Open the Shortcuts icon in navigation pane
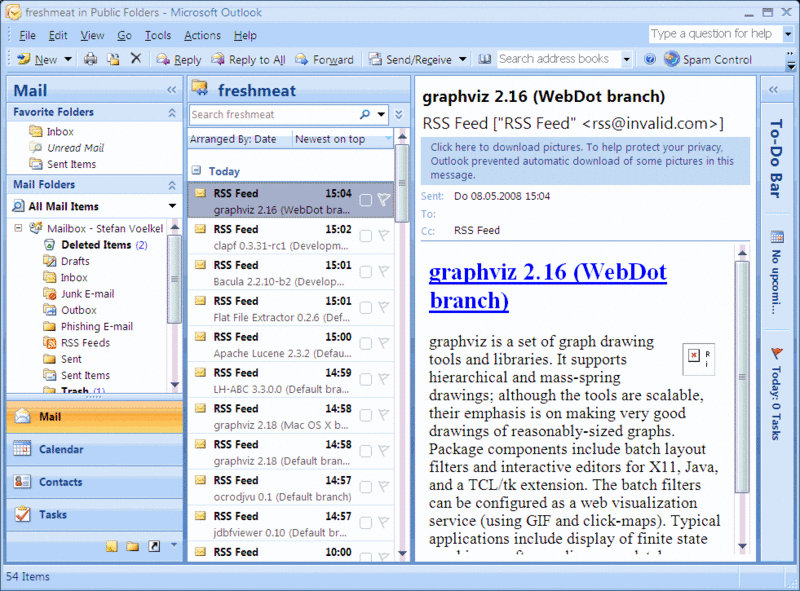 153,546
